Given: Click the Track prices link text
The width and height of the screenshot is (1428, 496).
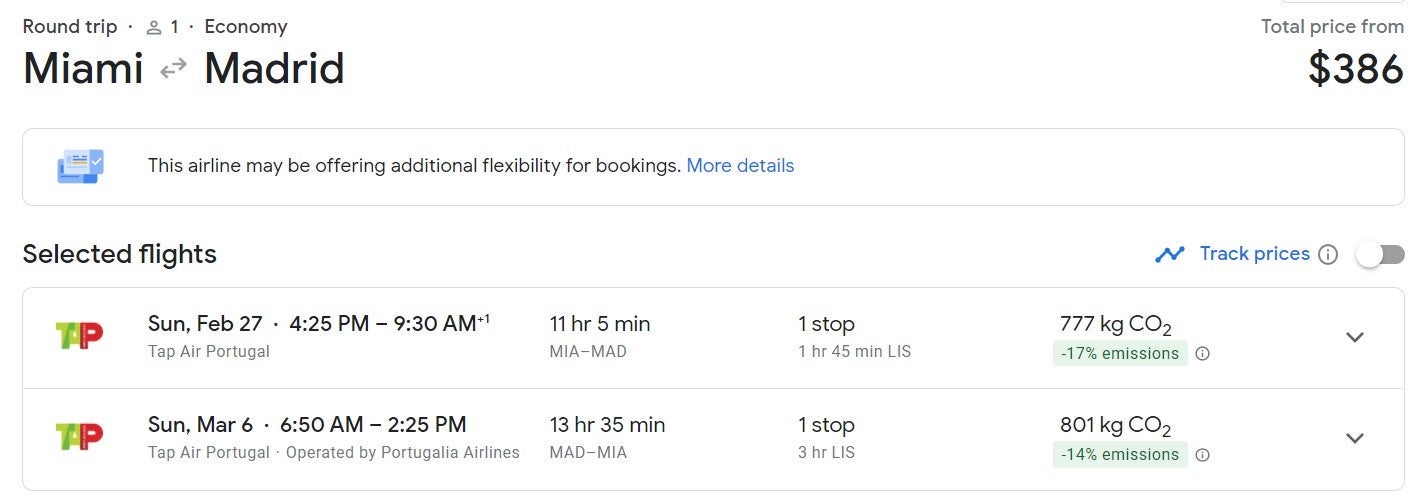Looking at the screenshot, I should click(1254, 254).
